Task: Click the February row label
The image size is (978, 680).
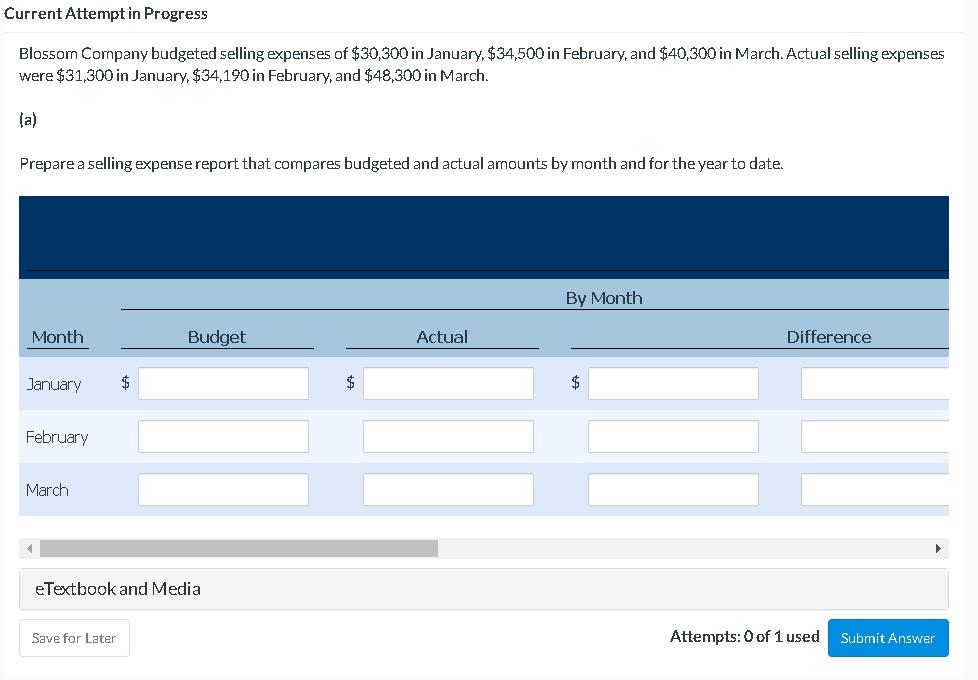Action: tap(57, 437)
